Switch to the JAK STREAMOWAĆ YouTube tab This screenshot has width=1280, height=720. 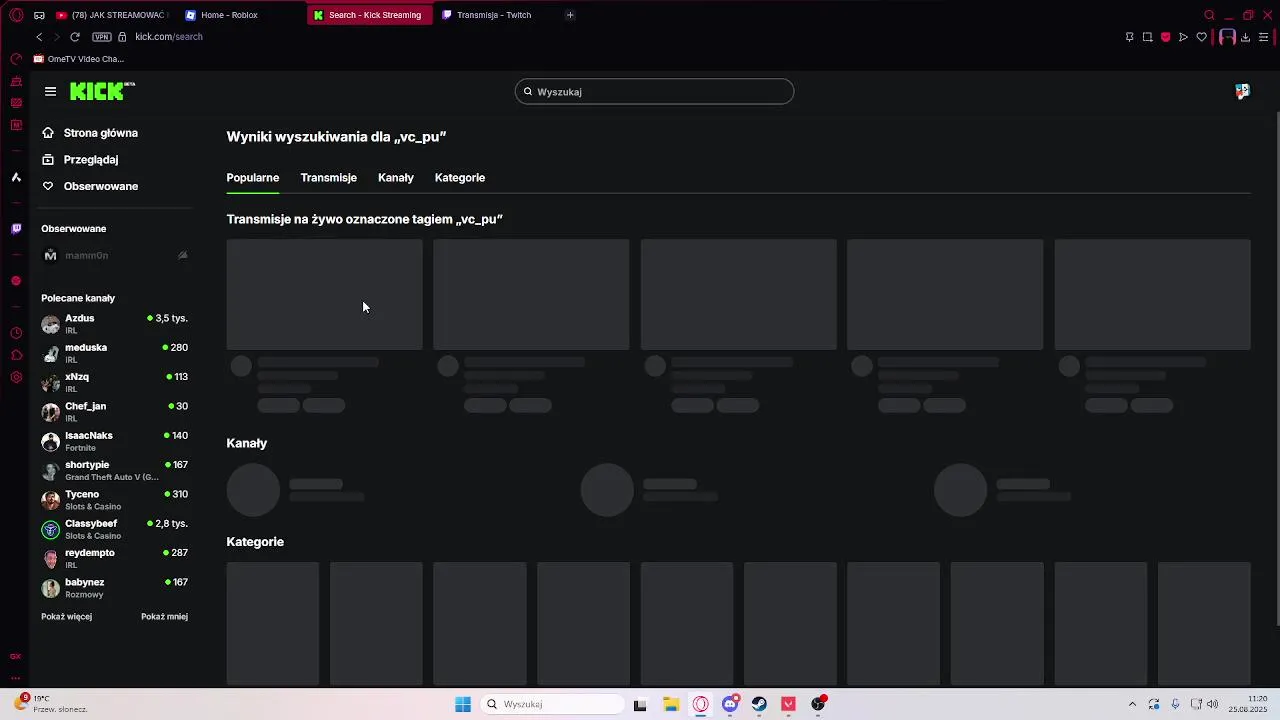(113, 15)
